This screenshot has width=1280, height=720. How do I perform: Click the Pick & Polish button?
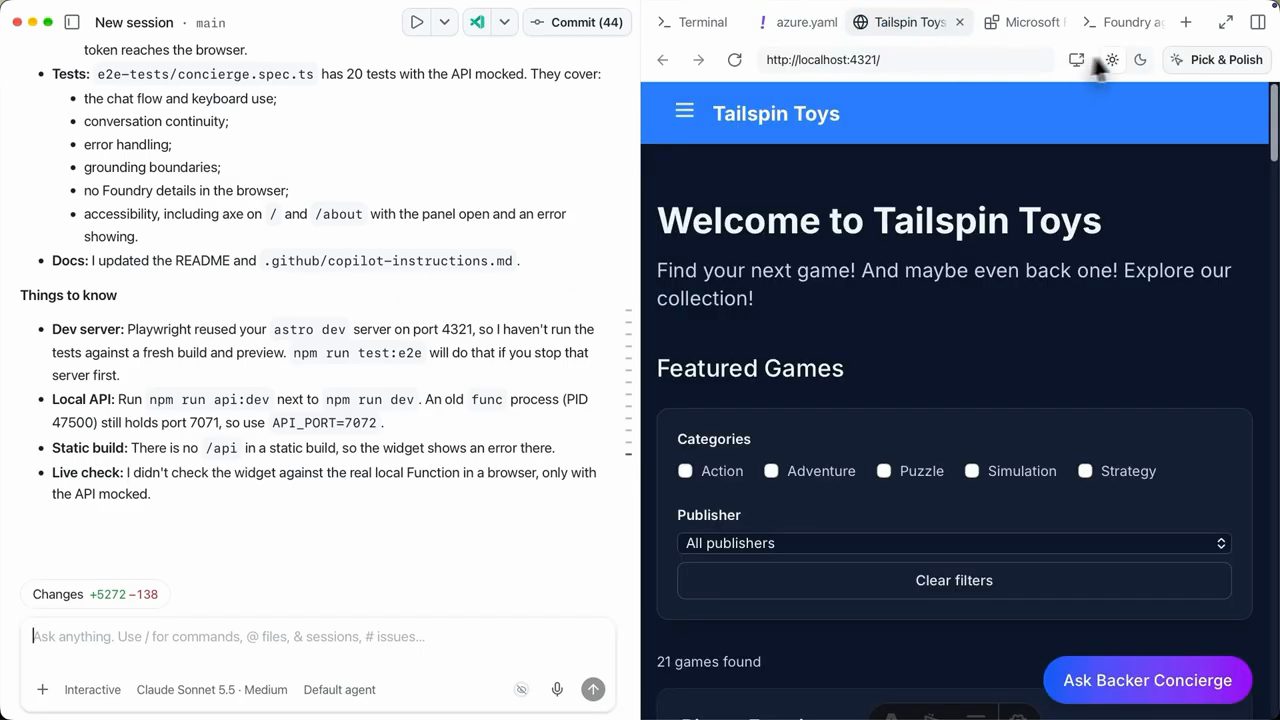(x=1216, y=60)
